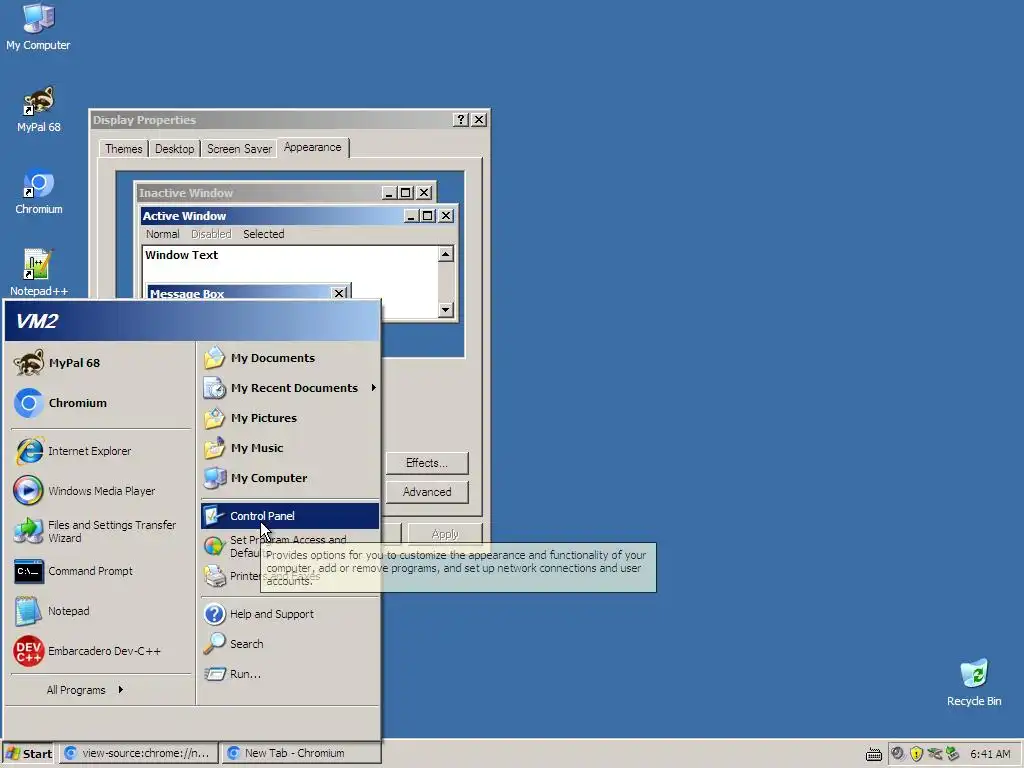The height and width of the screenshot is (768, 1024).
Task: Open Printers and Faxes in Start menu
Action: point(290,576)
